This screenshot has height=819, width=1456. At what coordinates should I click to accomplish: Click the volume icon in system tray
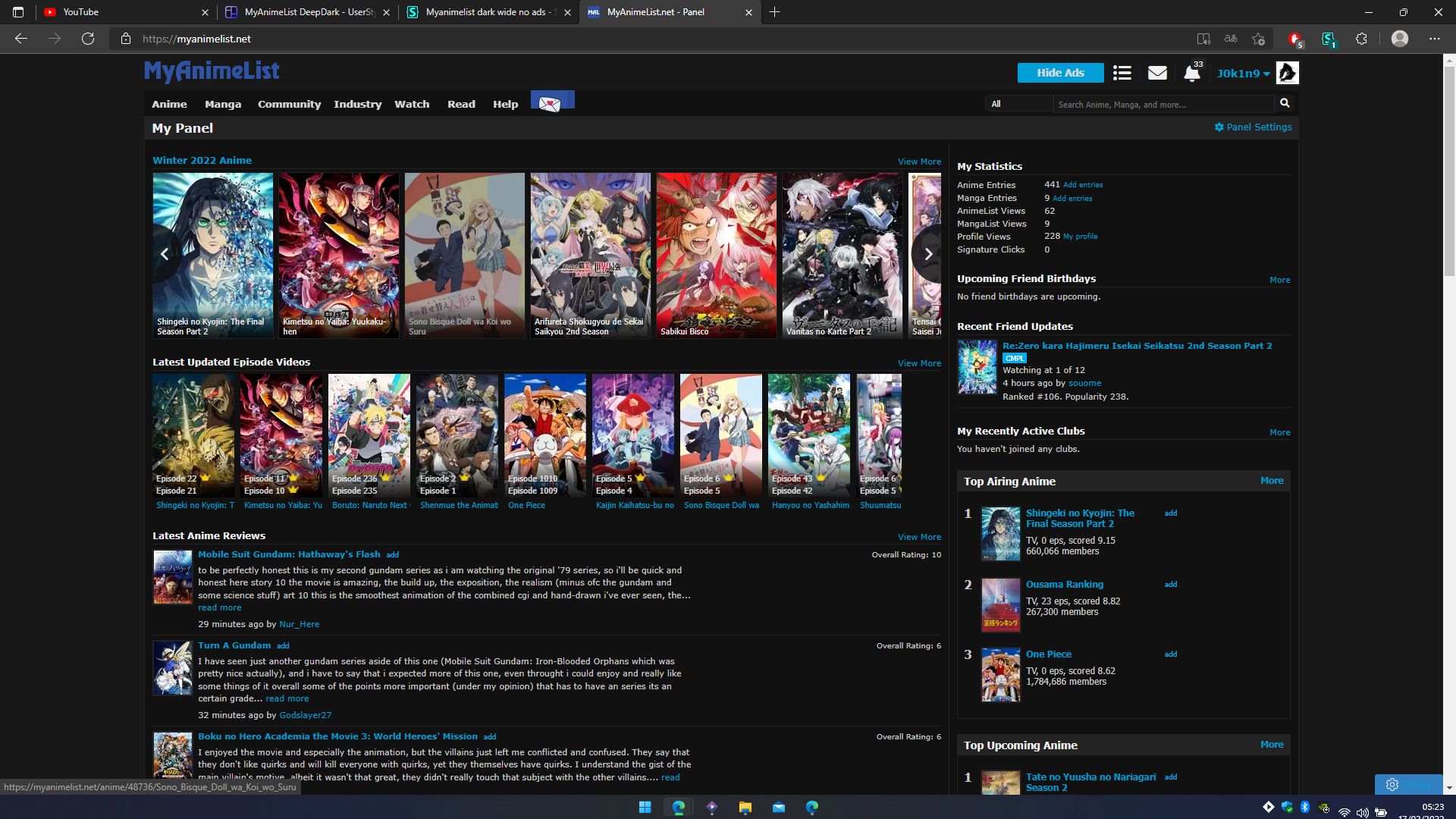coord(1363,812)
